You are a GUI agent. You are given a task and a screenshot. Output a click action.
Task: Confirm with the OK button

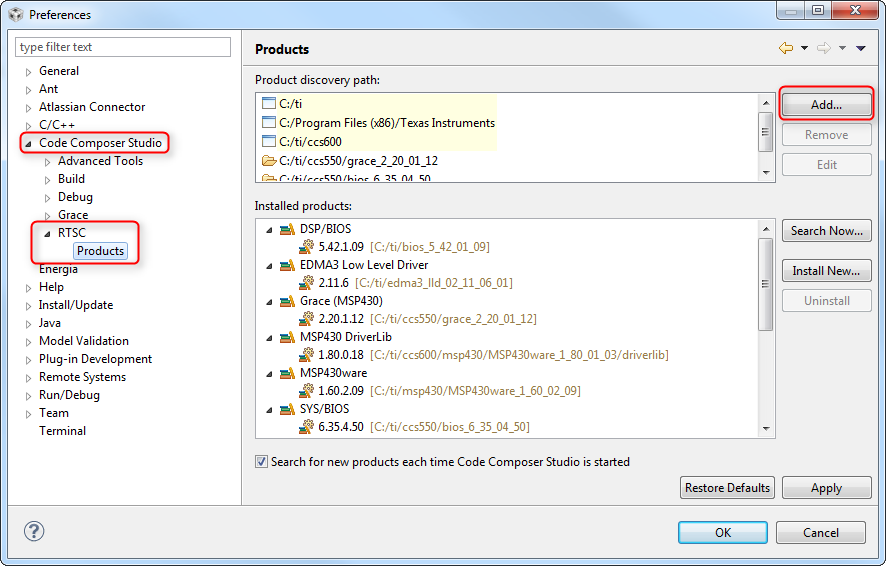723,533
